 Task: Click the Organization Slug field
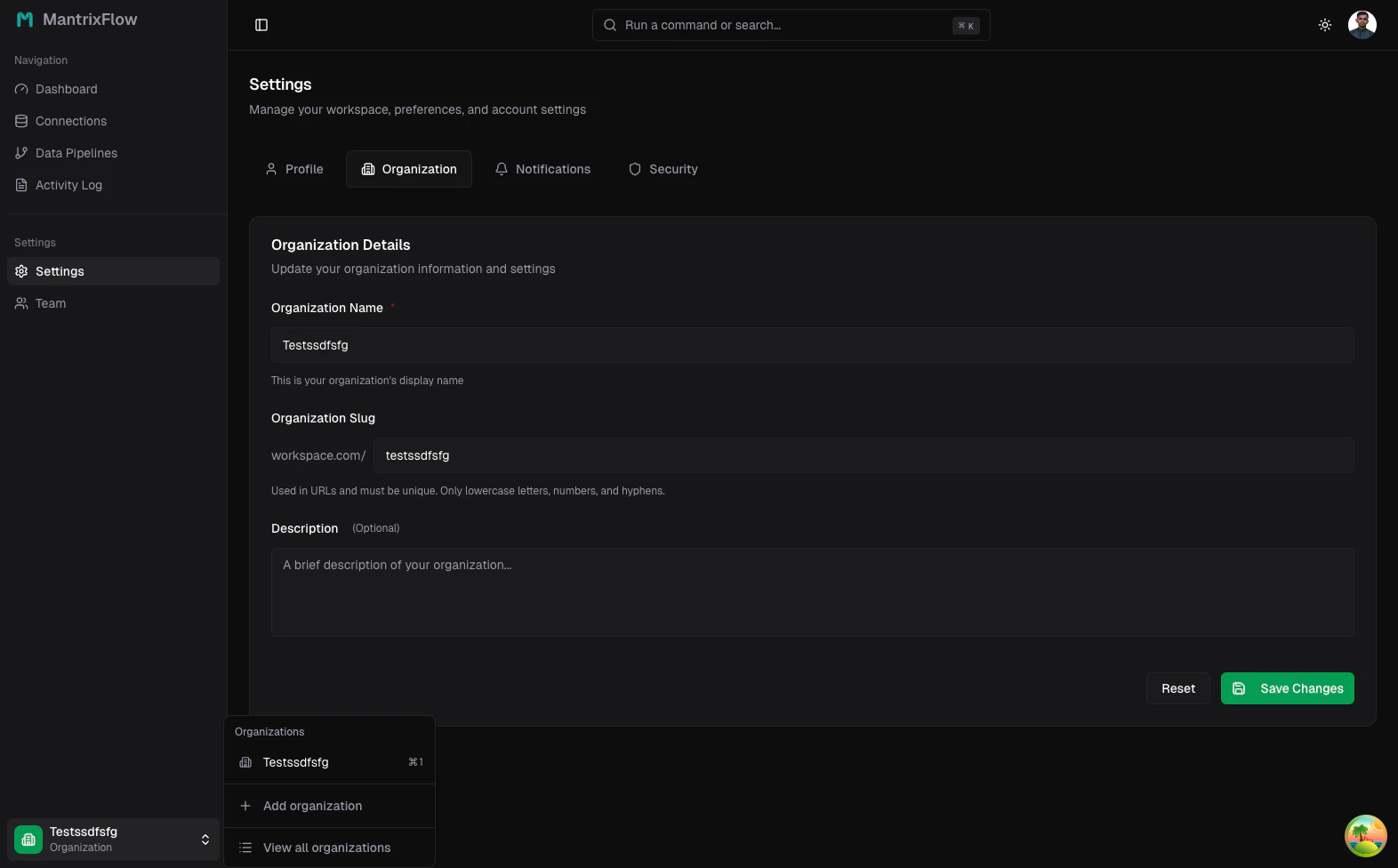tap(864, 455)
